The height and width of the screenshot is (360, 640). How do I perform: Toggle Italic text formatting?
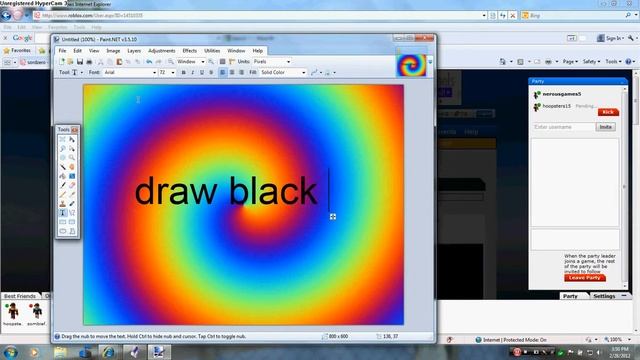coord(193,72)
